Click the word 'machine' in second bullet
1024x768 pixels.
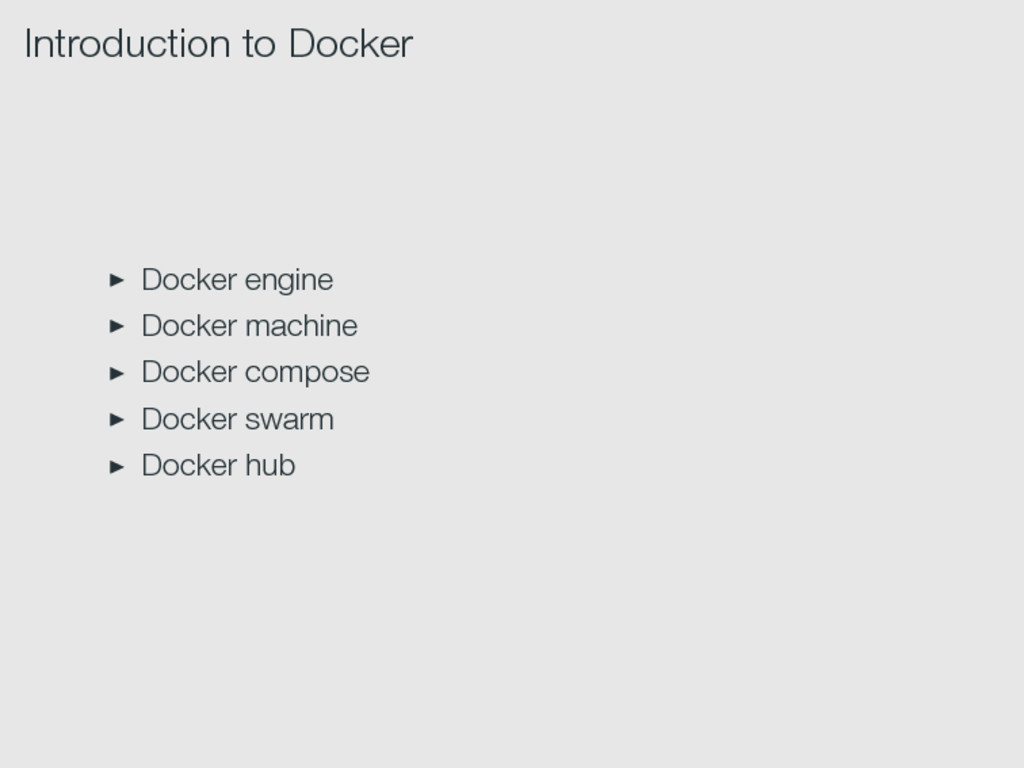301,325
